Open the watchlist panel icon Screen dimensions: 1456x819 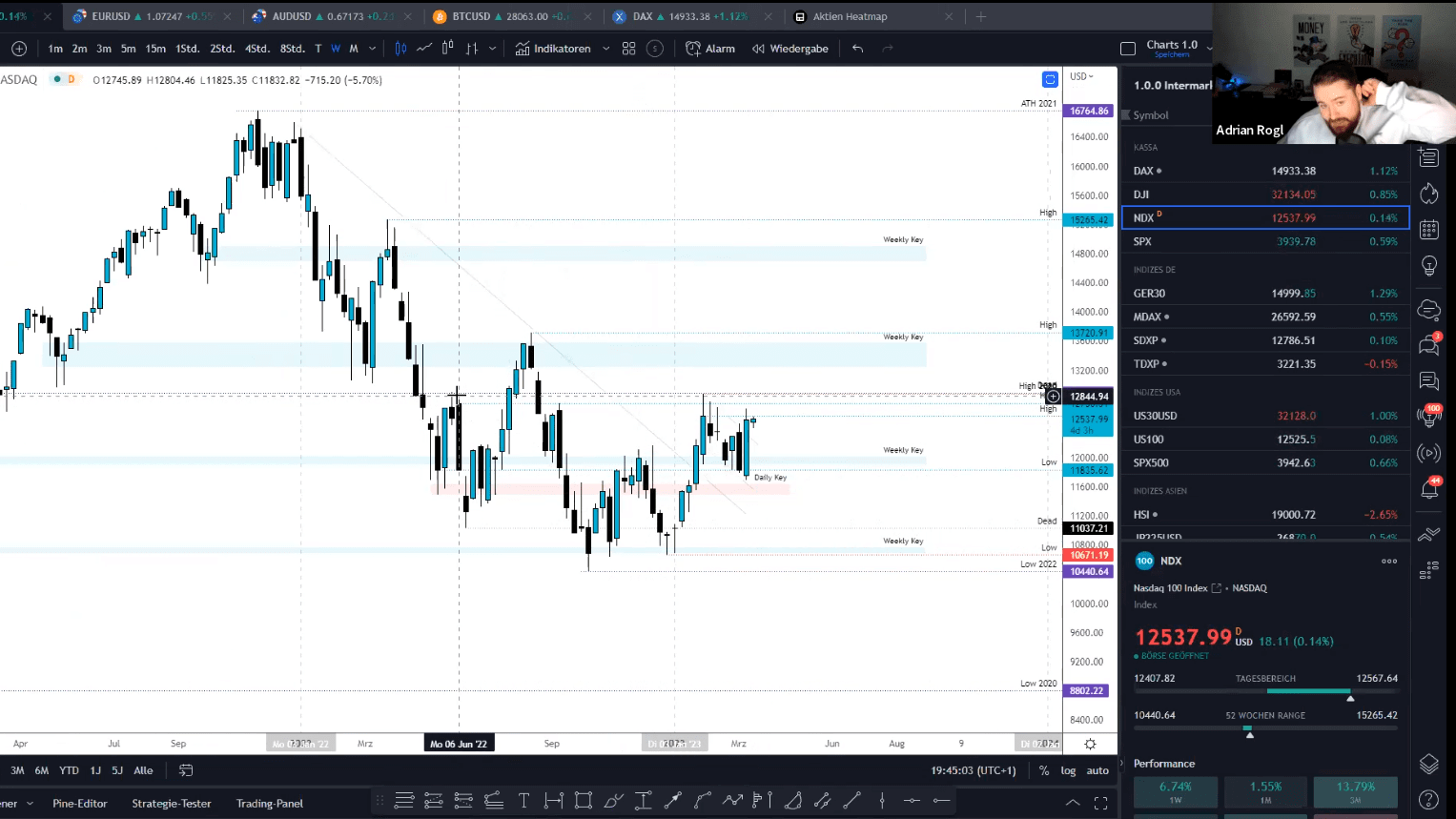point(1428,157)
